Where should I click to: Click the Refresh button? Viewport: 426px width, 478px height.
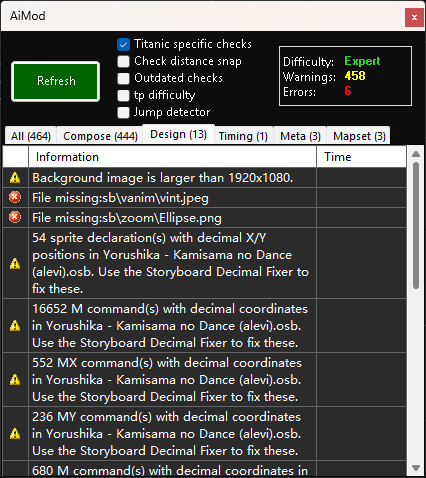click(x=55, y=81)
